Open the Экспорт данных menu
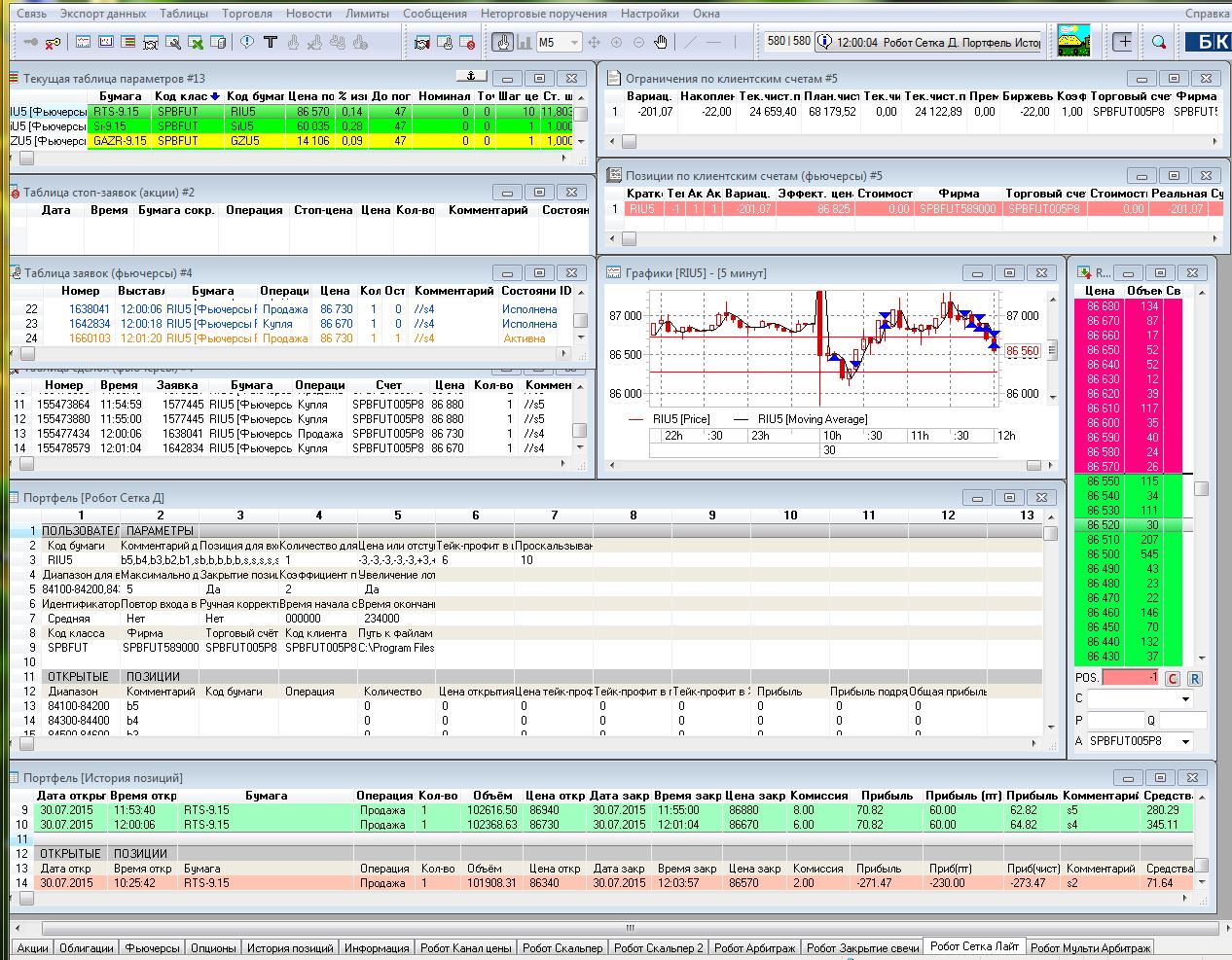Screen dimensions: 1232x960 (103, 14)
